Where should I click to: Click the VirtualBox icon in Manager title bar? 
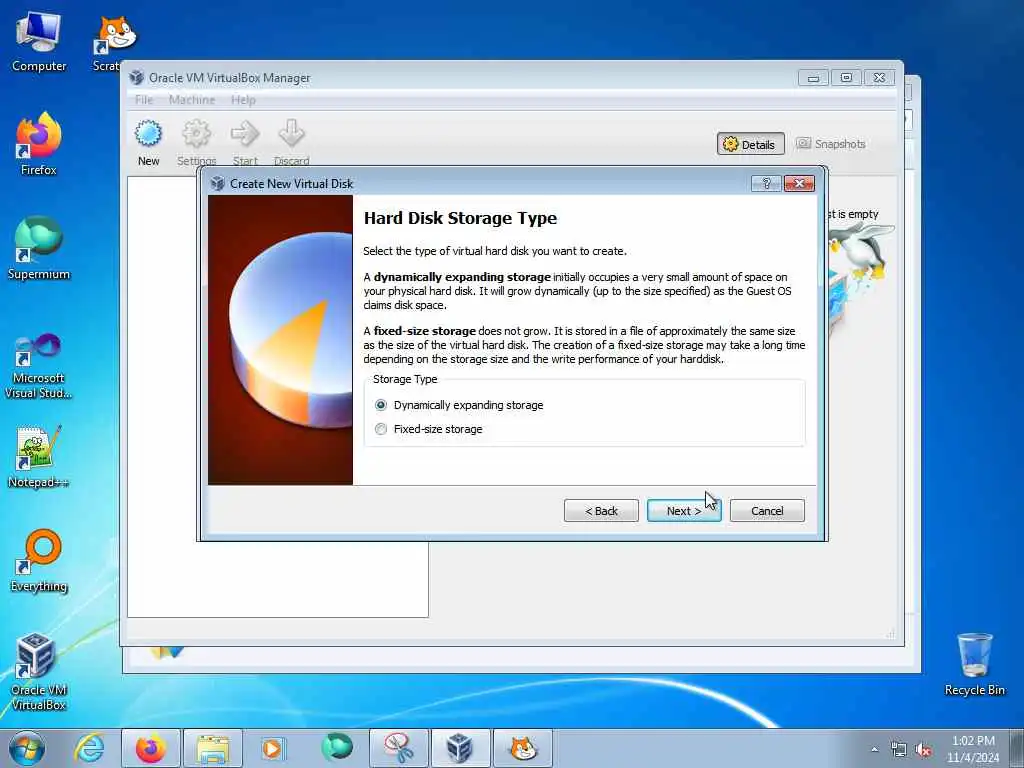pyautogui.click(x=136, y=78)
